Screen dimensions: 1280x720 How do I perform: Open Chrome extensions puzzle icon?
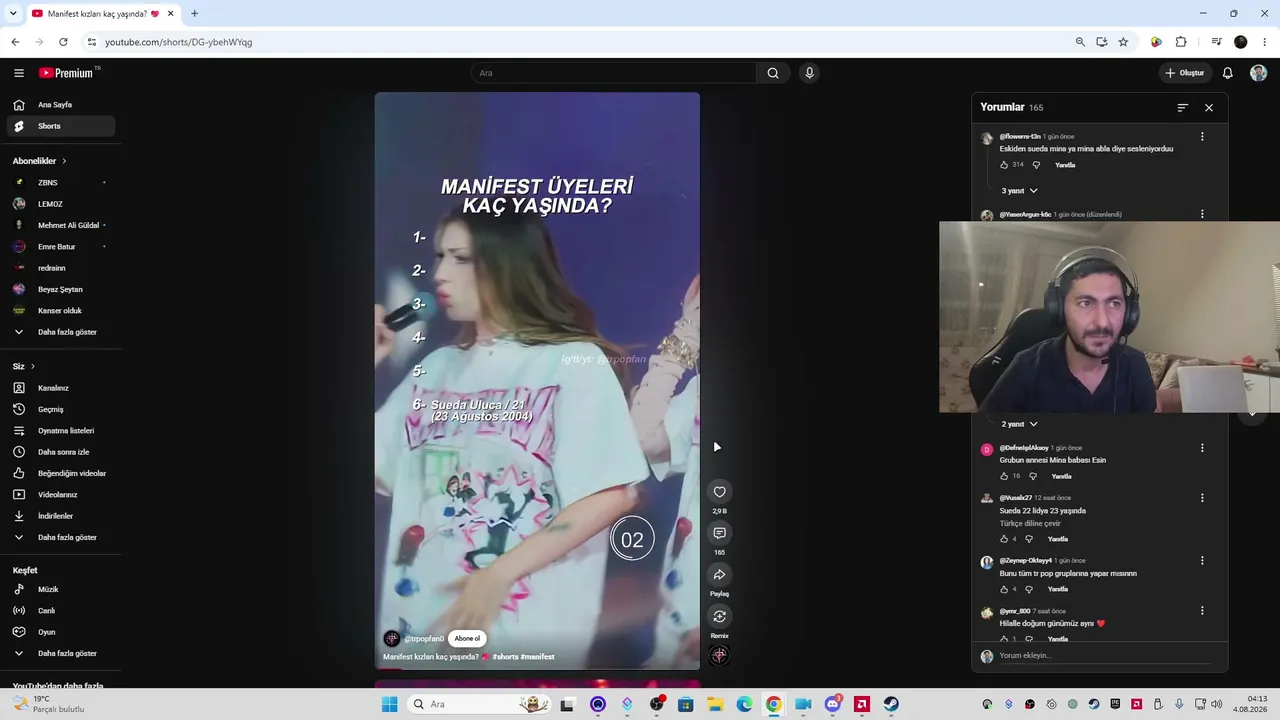(1181, 42)
